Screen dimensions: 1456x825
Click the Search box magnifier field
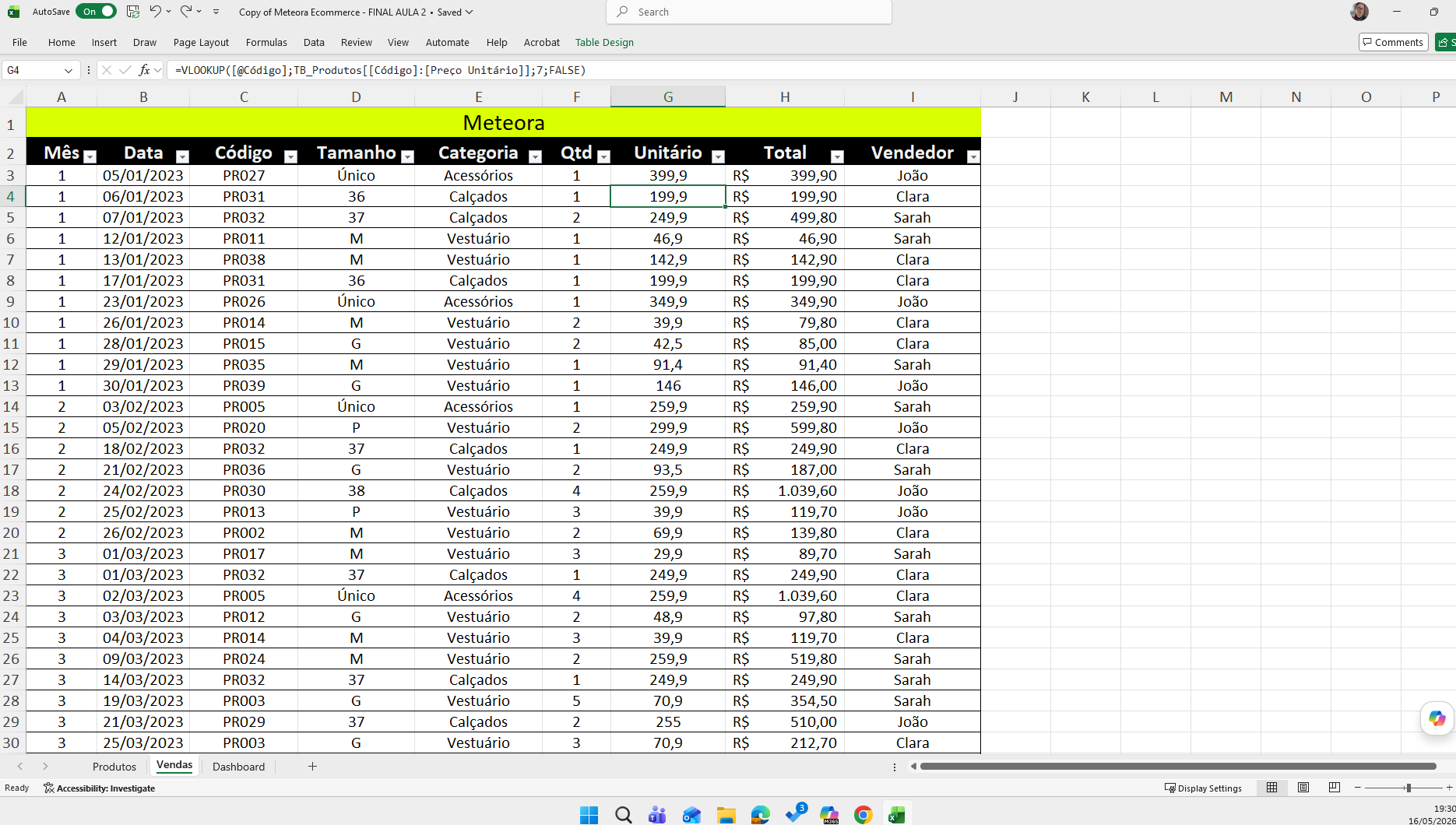[x=748, y=12]
